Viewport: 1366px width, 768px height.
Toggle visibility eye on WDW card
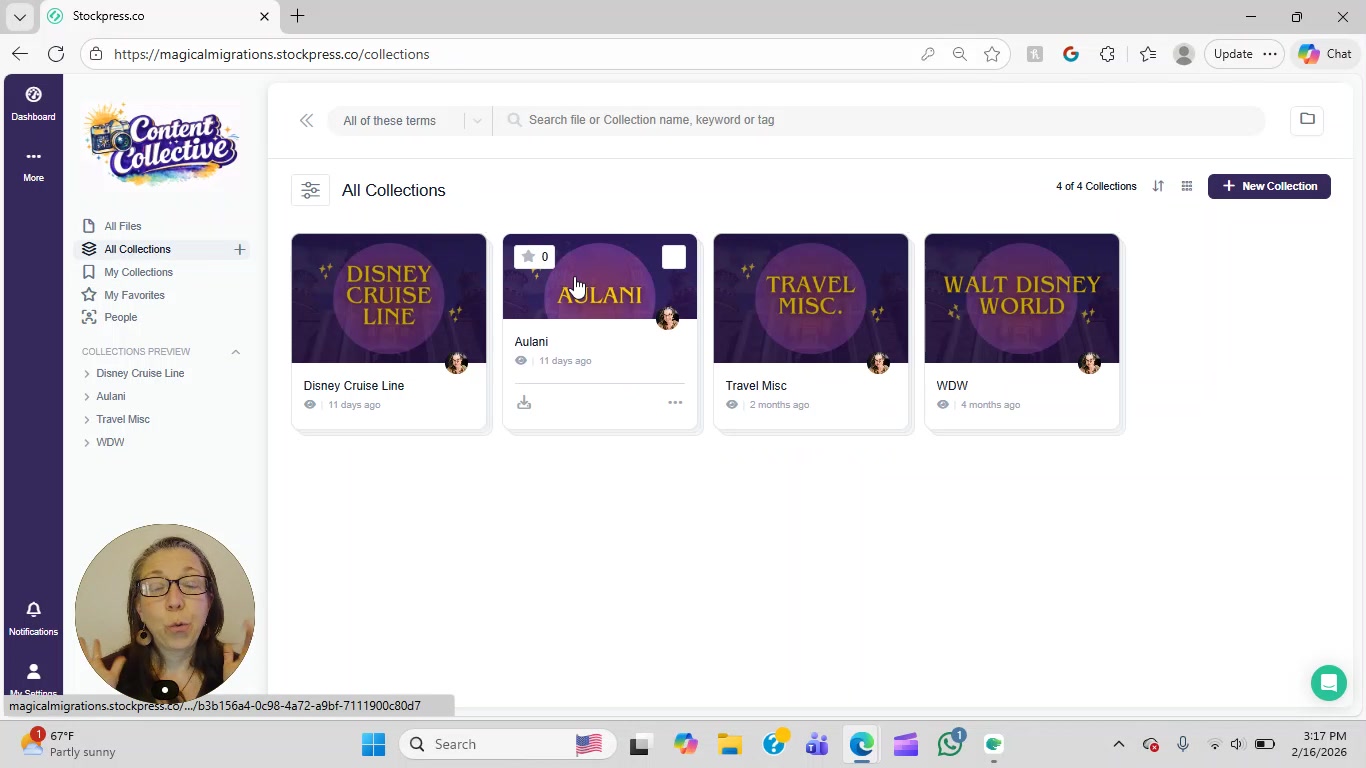coord(943,405)
